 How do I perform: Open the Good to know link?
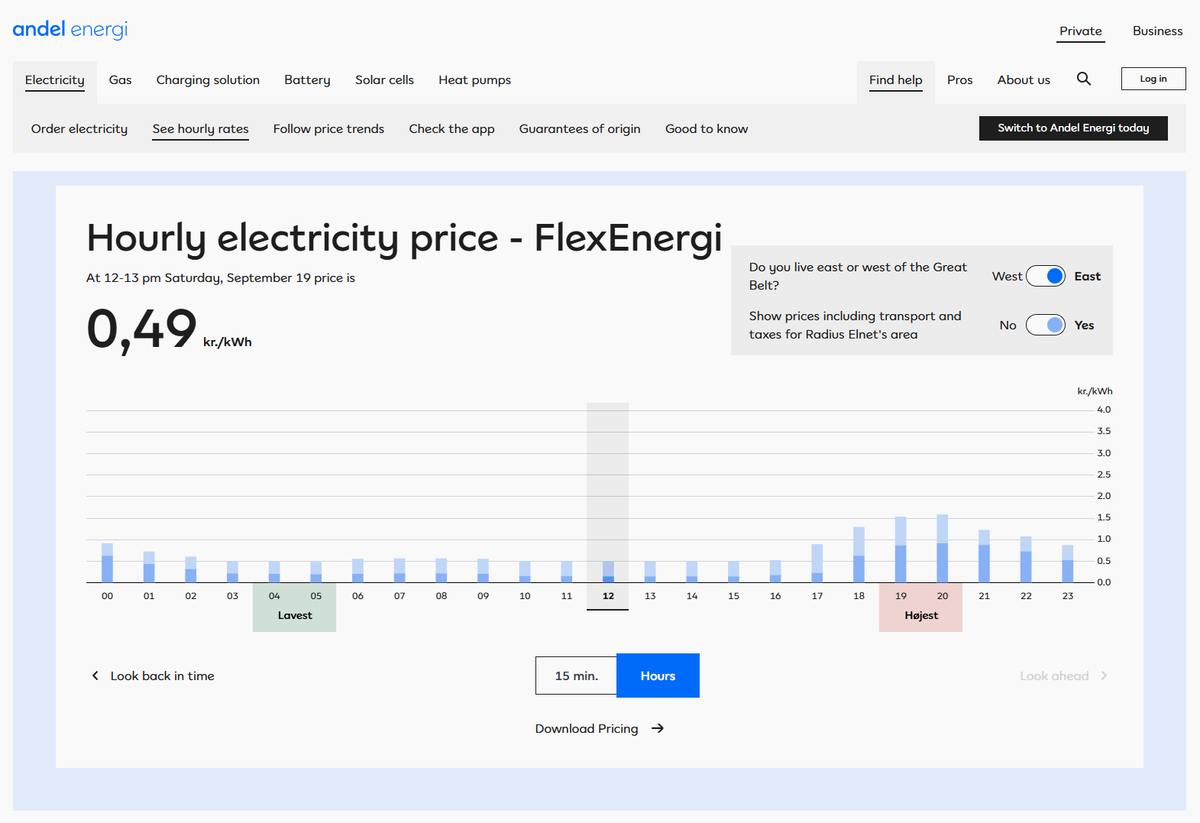coord(707,129)
